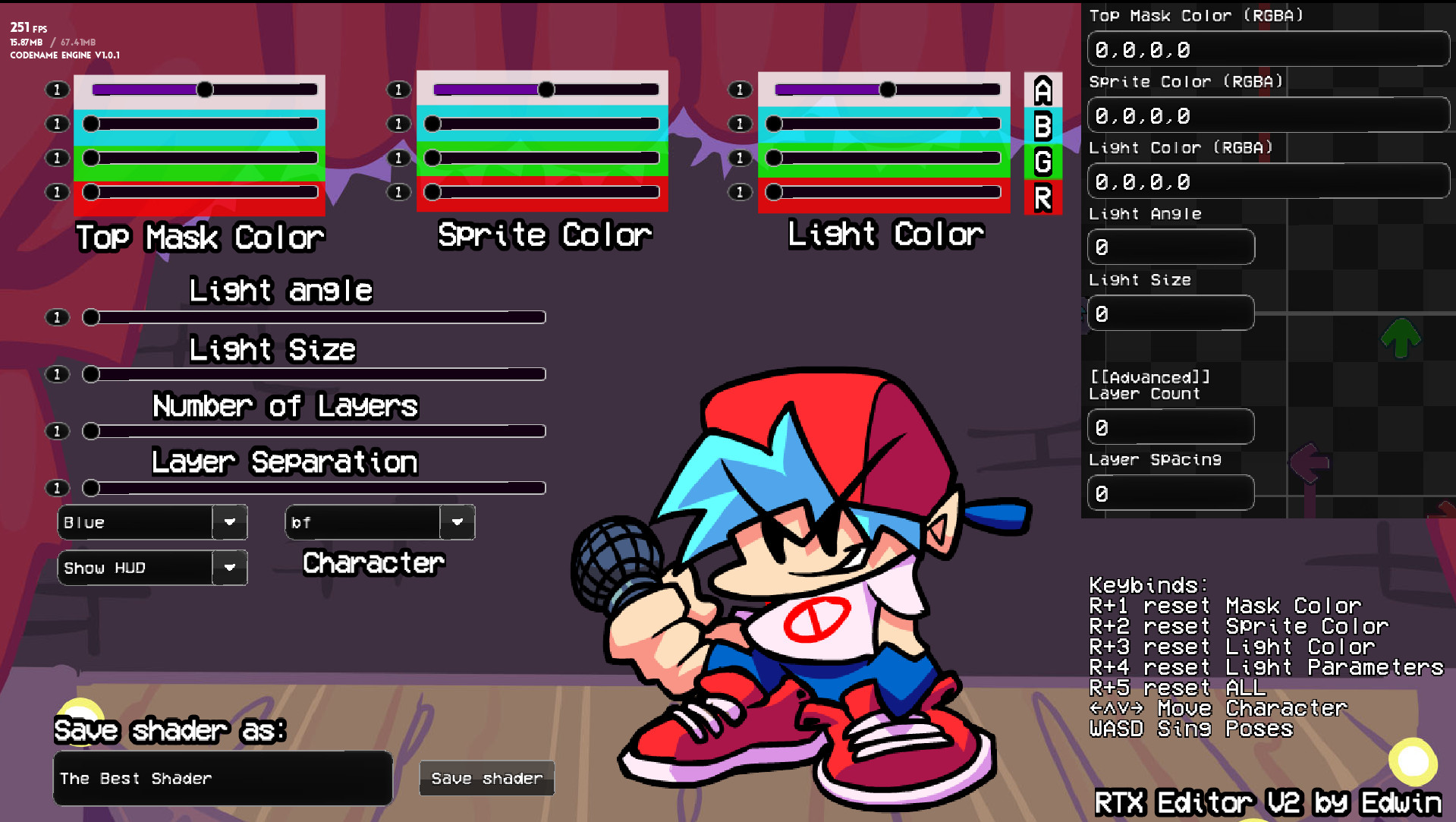Adjust the Sprite Color alpha slider

click(x=546, y=90)
